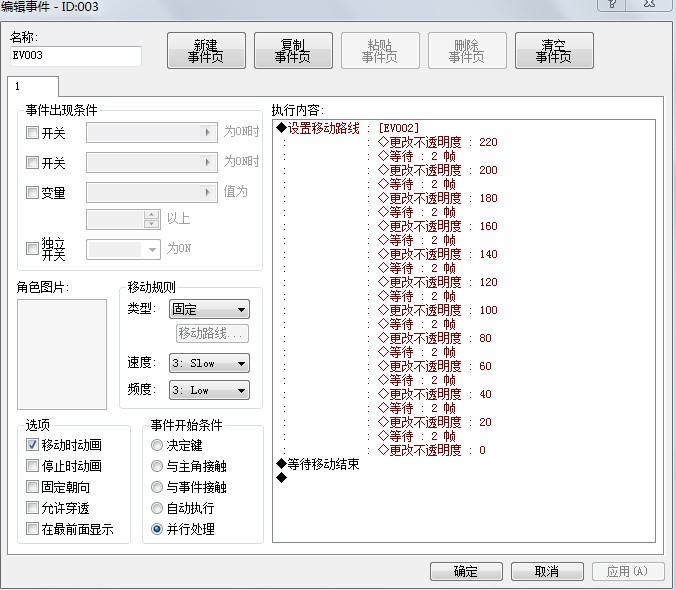Select the 自动执行 trigger radio button
Image resolution: width=676 pixels, height=590 pixels.
click(157, 508)
